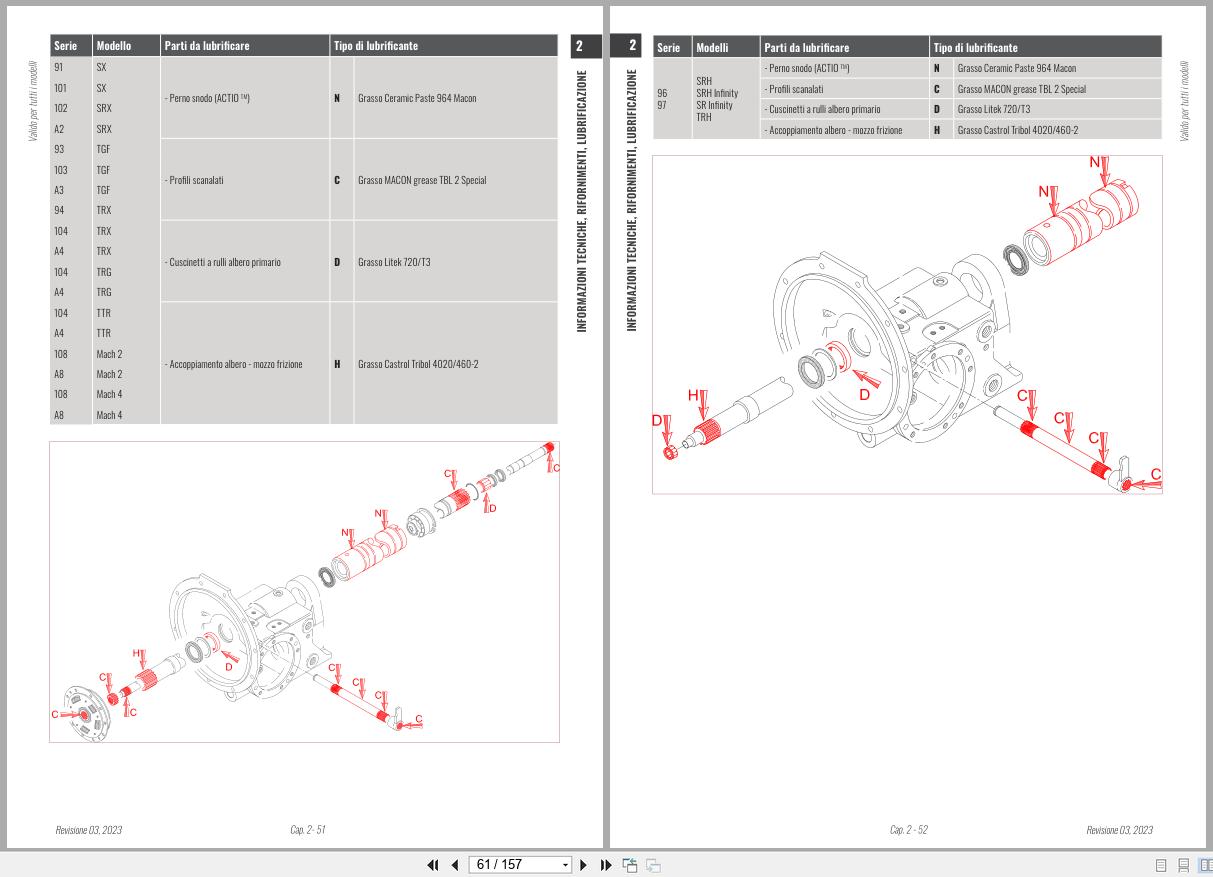The width and height of the screenshot is (1213, 877).
Task: Click 'Grasso Ceramic Paste 964 Macon' on the left page
Action: [417, 99]
